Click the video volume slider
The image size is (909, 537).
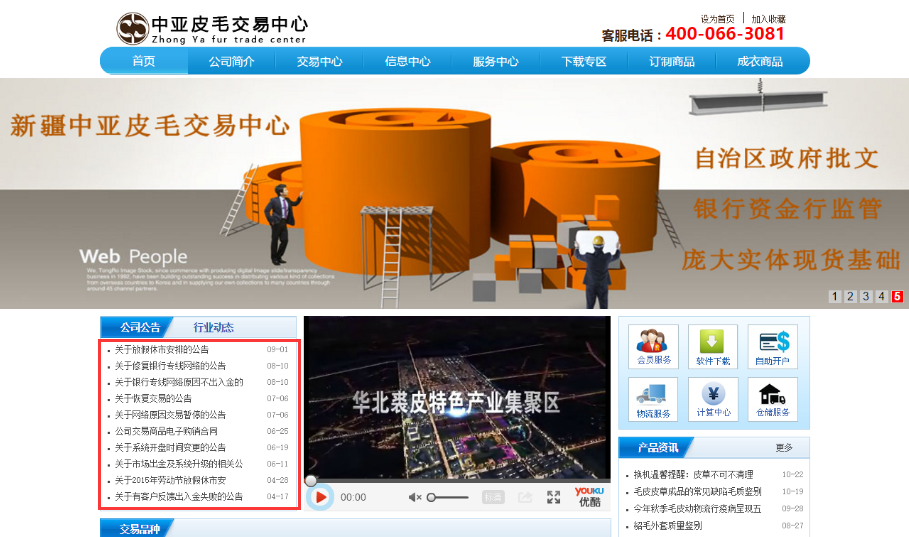pyautogui.click(x=450, y=497)
